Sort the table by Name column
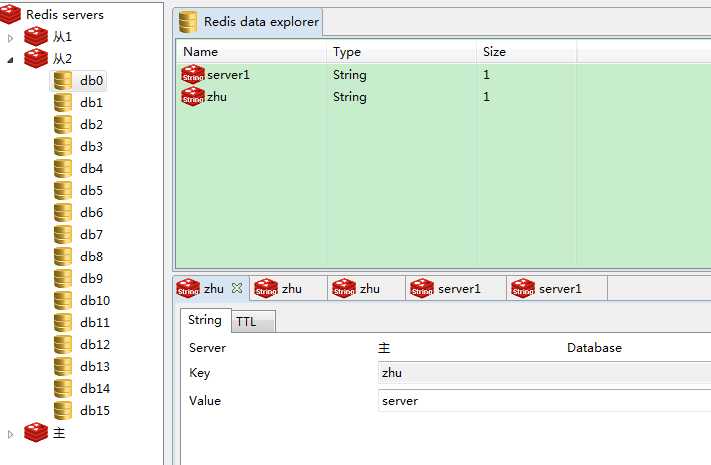This screenshot has height=465, width=711. (251, 52)
